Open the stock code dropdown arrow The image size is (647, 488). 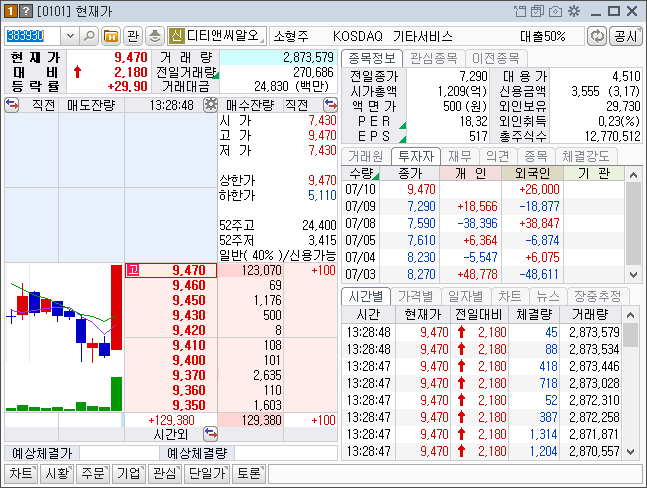[x=70, y=36]
